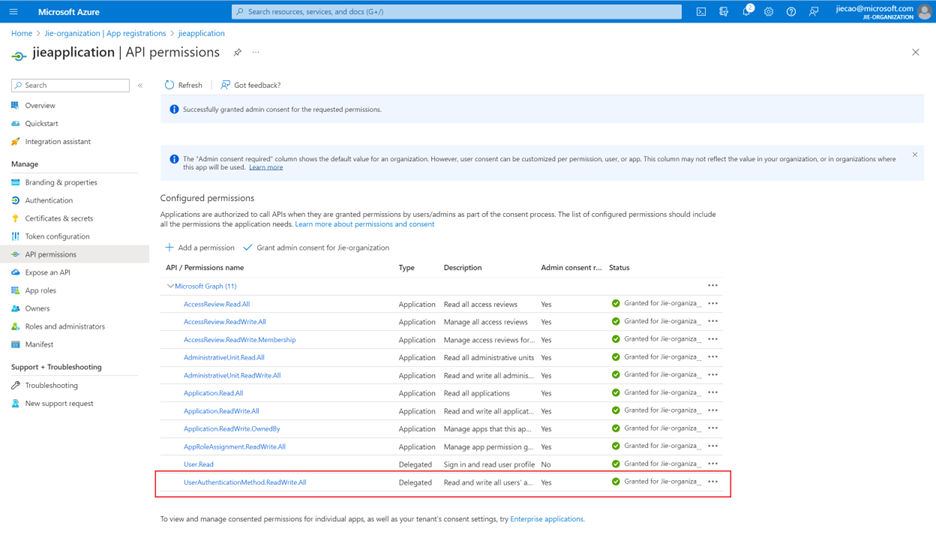Open AccessReview.Read.All permission link
Screen dimensions: 936x544
coord(217,304)
